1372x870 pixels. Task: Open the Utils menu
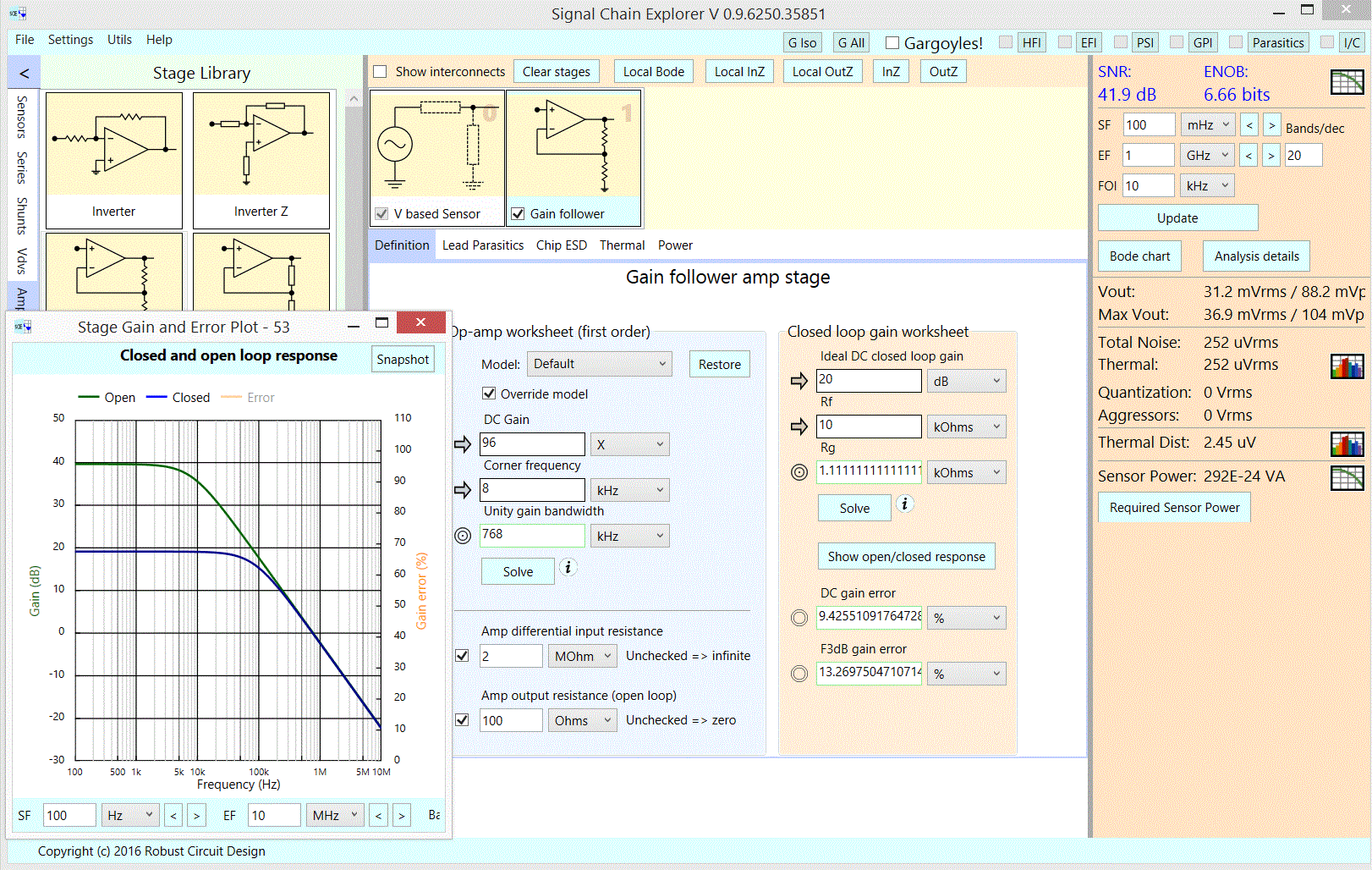119,40
